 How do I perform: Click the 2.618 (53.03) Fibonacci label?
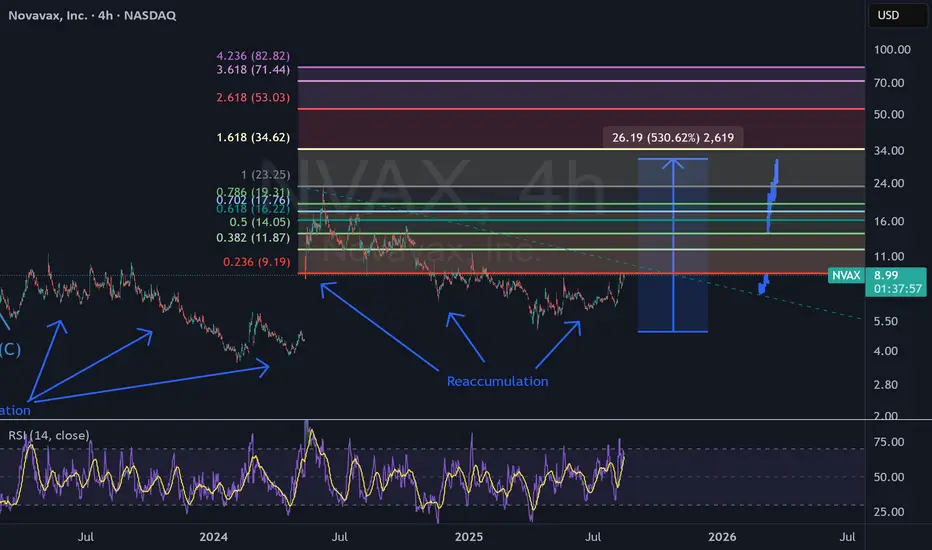coord(253,98)
